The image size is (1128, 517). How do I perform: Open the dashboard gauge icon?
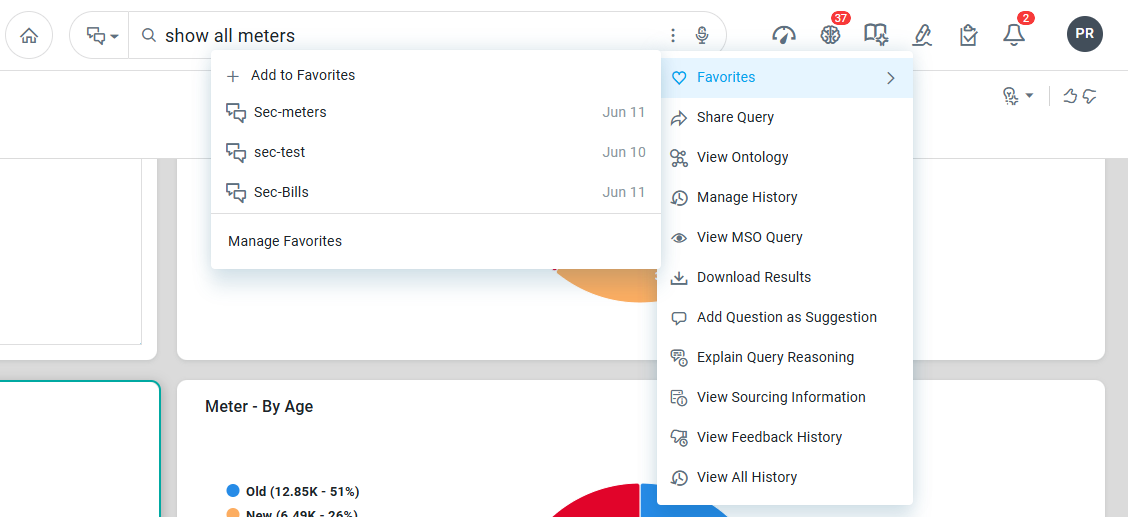783,35
